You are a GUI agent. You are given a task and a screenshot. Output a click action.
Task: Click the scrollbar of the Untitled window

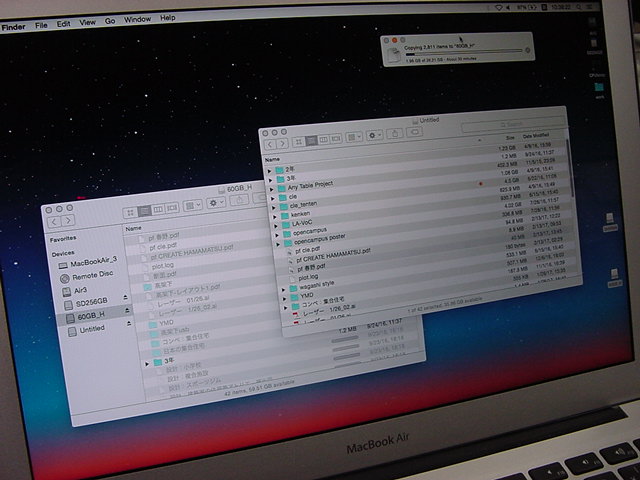tap(570, 167)
